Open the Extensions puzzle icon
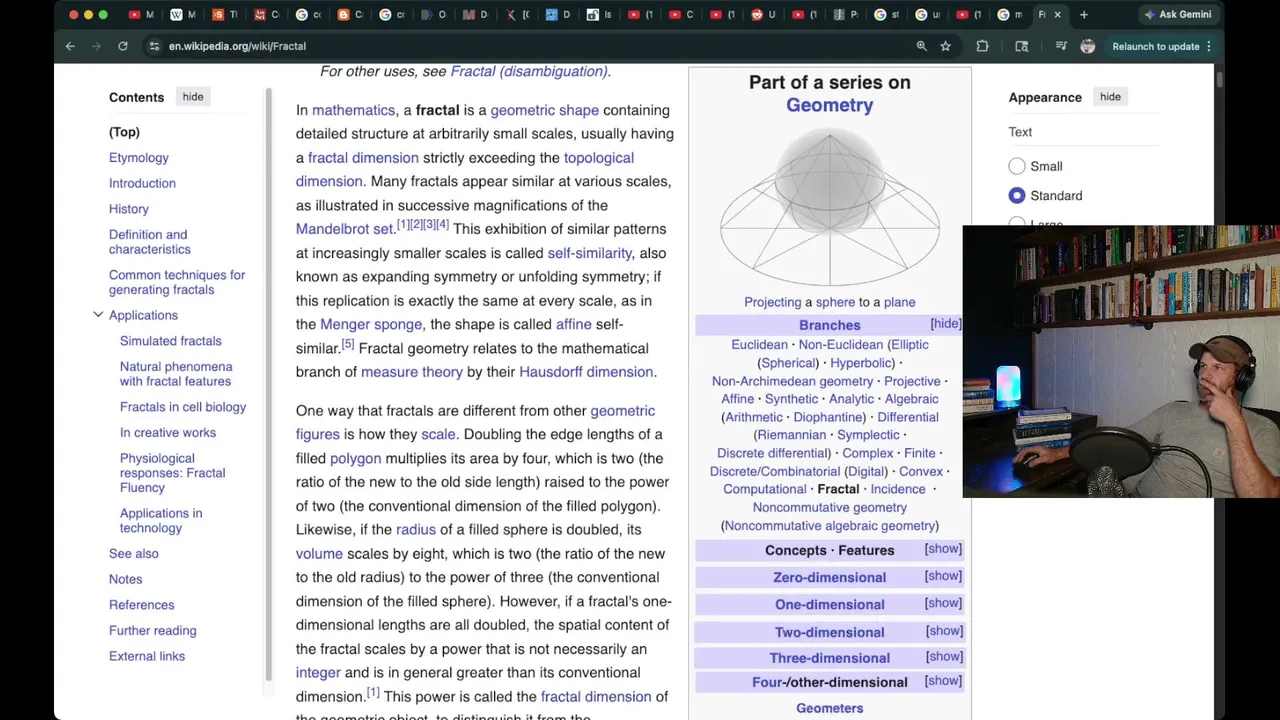This screenshot has width=1280, height=720. click(982, 46)
